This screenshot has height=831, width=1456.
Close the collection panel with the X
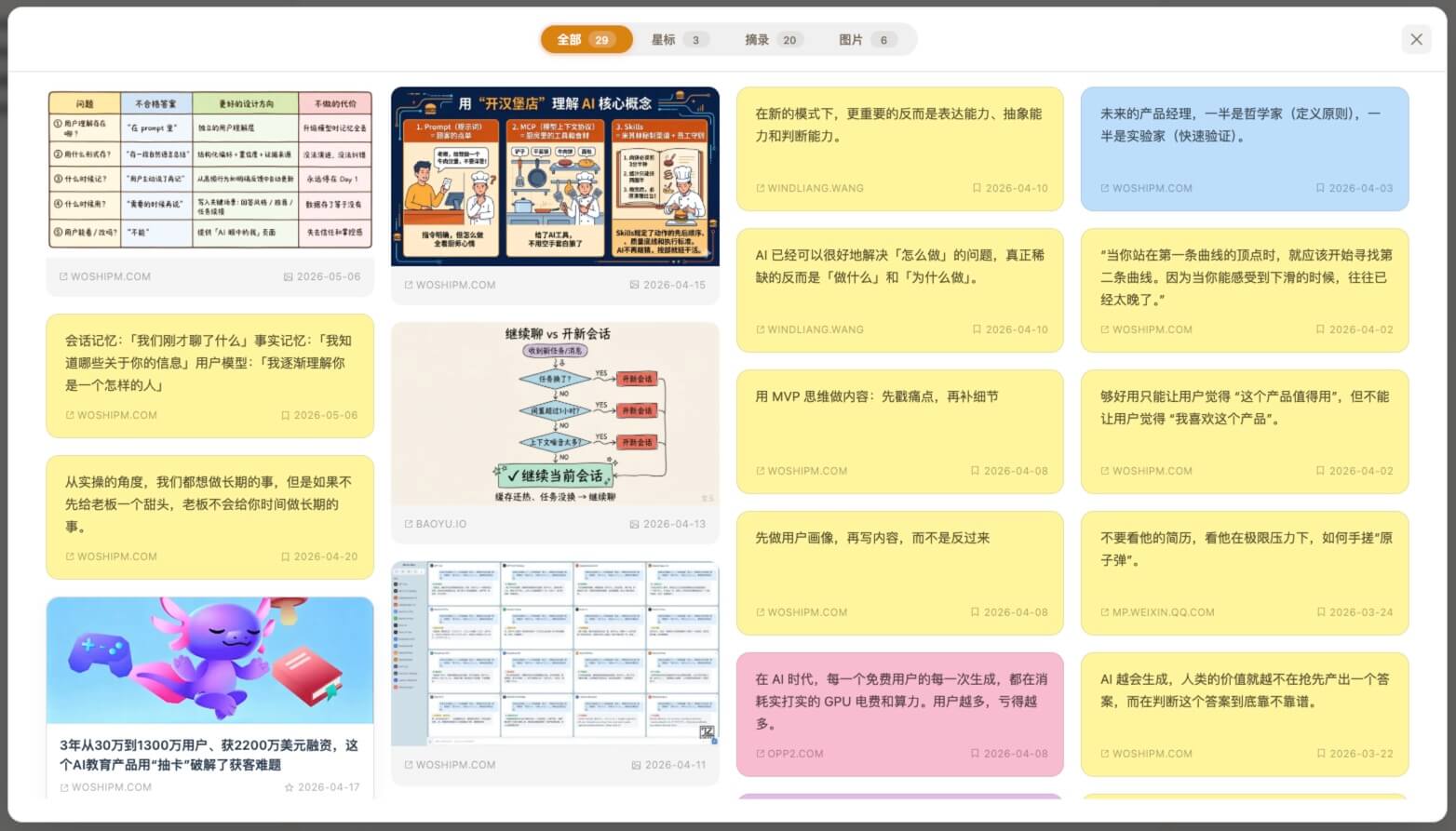[x=1416, y=39]
